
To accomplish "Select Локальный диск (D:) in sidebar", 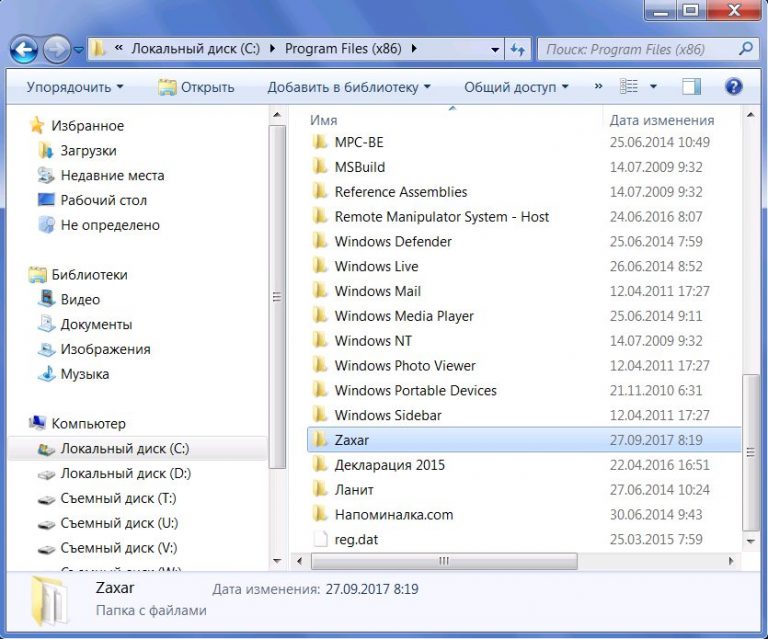I will [x=125, y=473].
